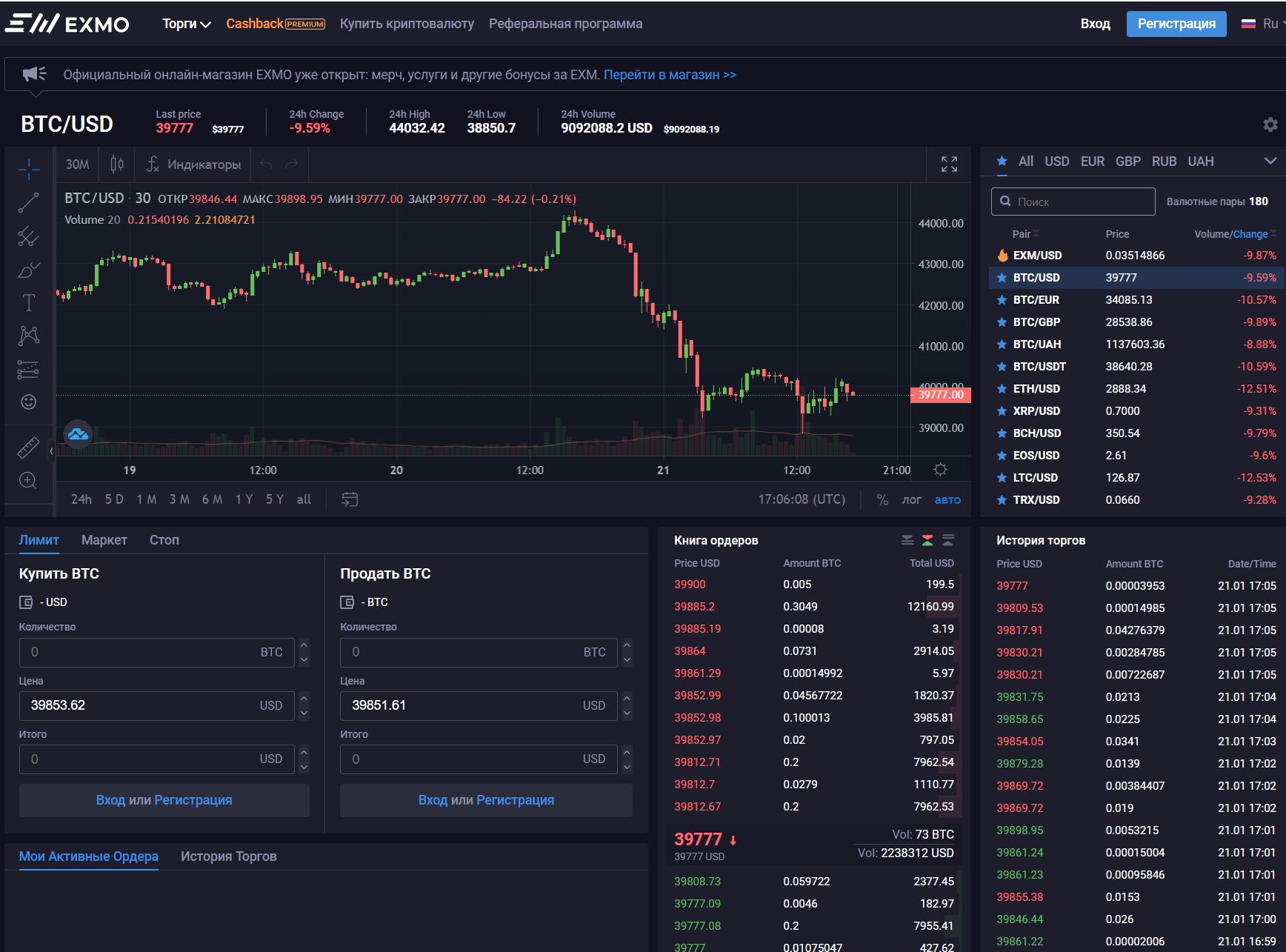The image size is (1286, 952).
Task: Select the BTC/USDT pair row
Action: click(x=1137, y=367)
